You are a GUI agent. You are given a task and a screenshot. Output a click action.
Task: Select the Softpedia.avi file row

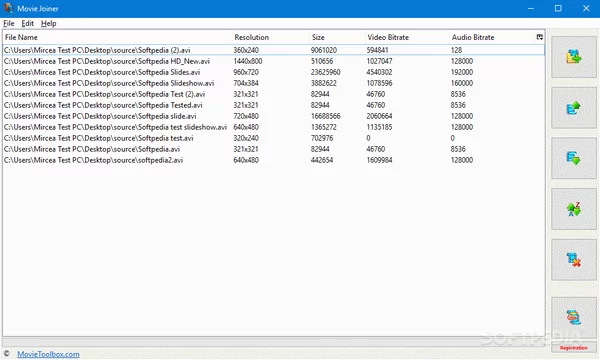(274, 149)
